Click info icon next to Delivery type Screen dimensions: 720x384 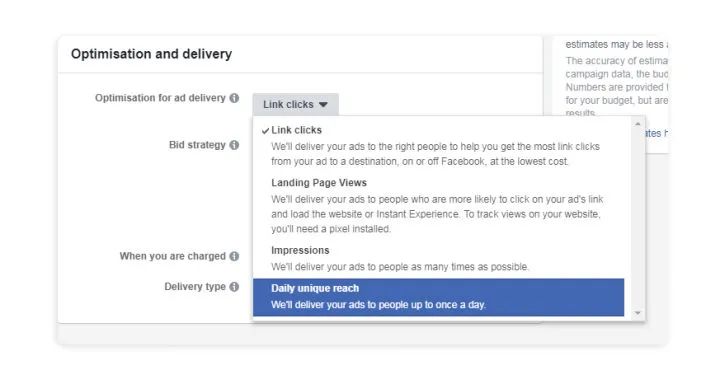[x=234, y=287]
